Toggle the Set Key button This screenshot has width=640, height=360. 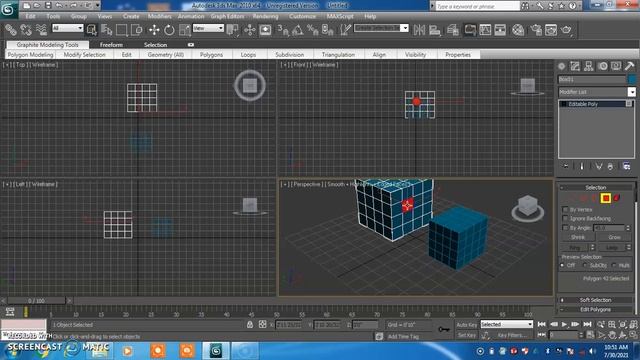click(467, 335)
